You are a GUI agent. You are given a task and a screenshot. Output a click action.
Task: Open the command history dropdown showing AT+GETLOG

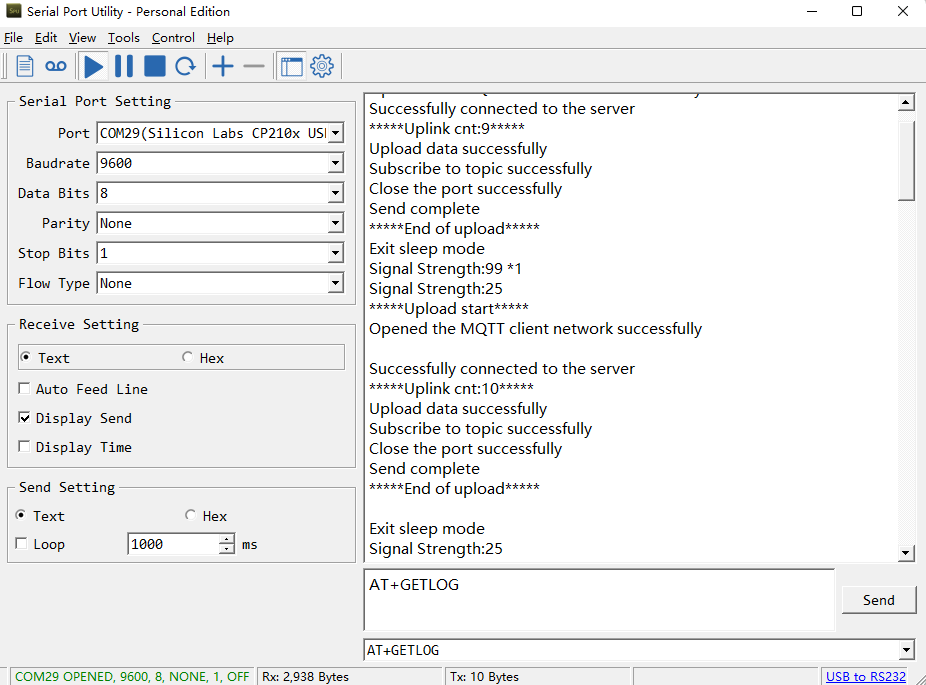tap(907, 650)
